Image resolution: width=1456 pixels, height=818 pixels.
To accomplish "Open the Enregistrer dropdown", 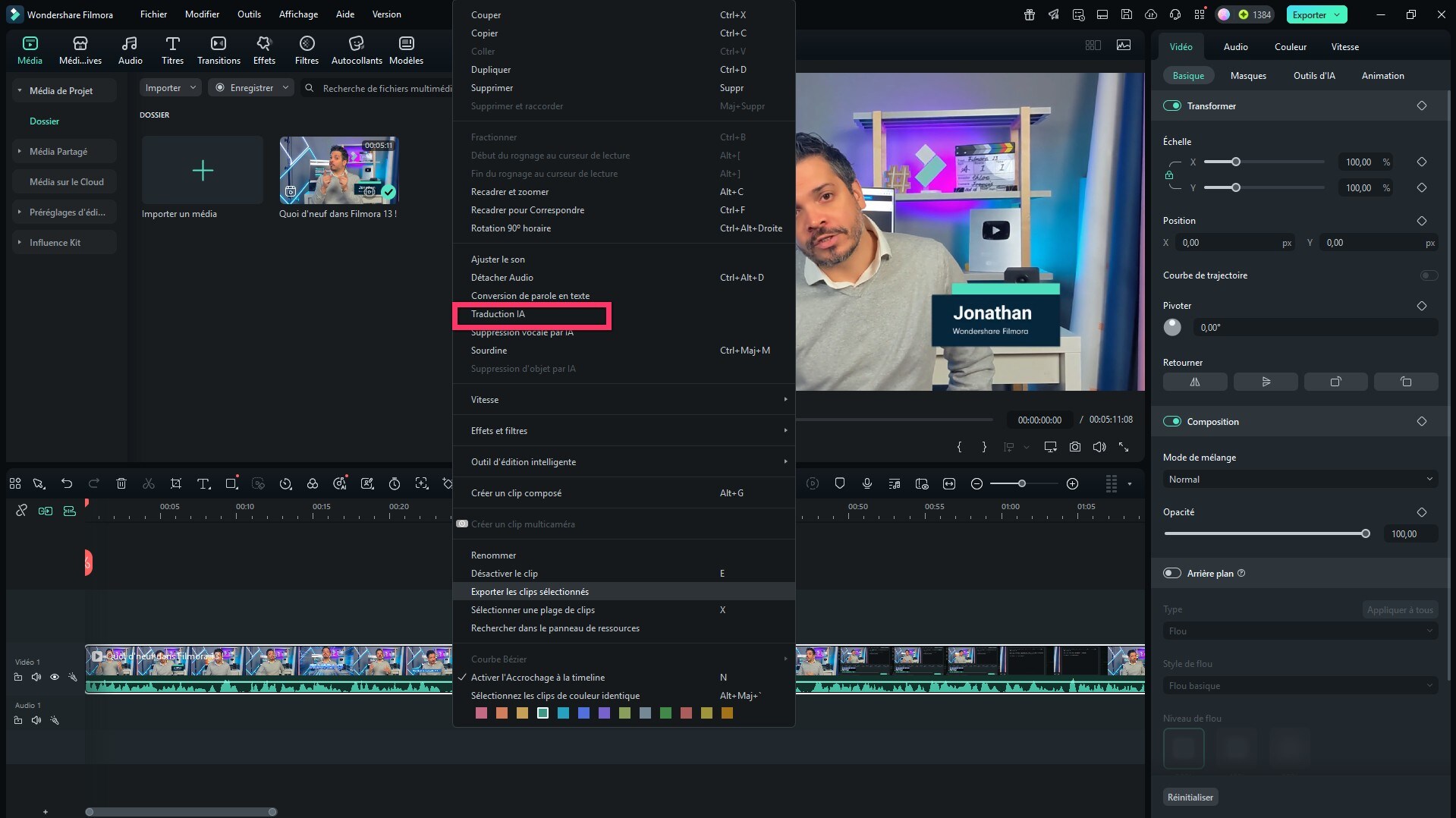I will (251, 88).
